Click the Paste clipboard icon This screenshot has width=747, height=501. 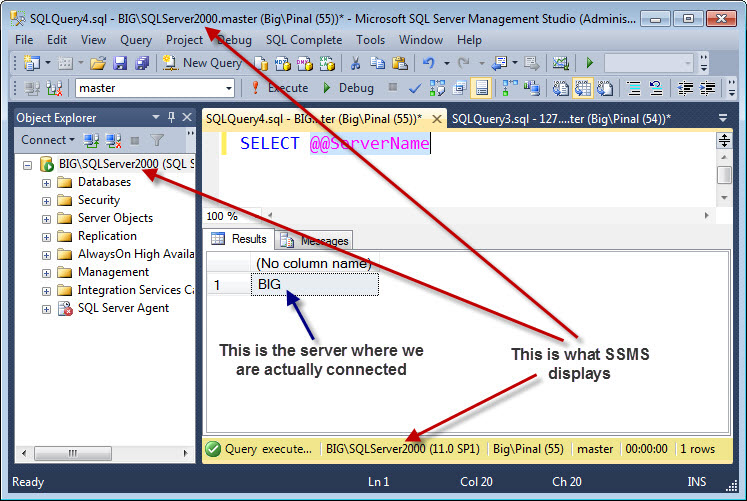tap(400, 63)
